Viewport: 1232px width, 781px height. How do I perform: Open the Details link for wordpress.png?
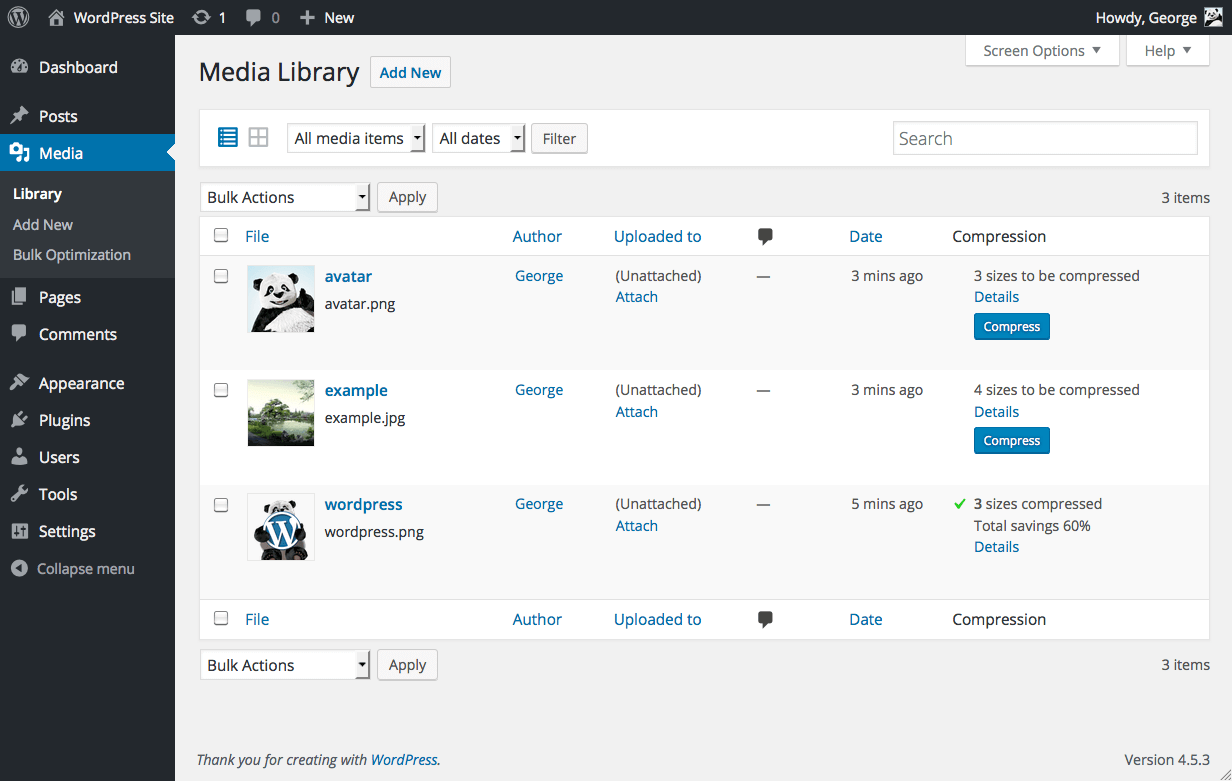(x=996, y=547)
